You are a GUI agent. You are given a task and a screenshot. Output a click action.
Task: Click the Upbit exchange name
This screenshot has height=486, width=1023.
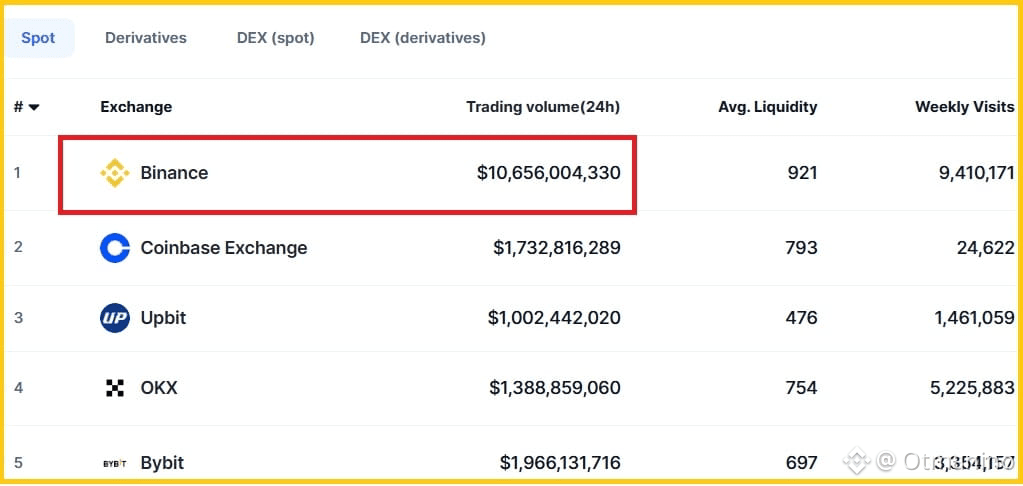click(x=163, y=318)
